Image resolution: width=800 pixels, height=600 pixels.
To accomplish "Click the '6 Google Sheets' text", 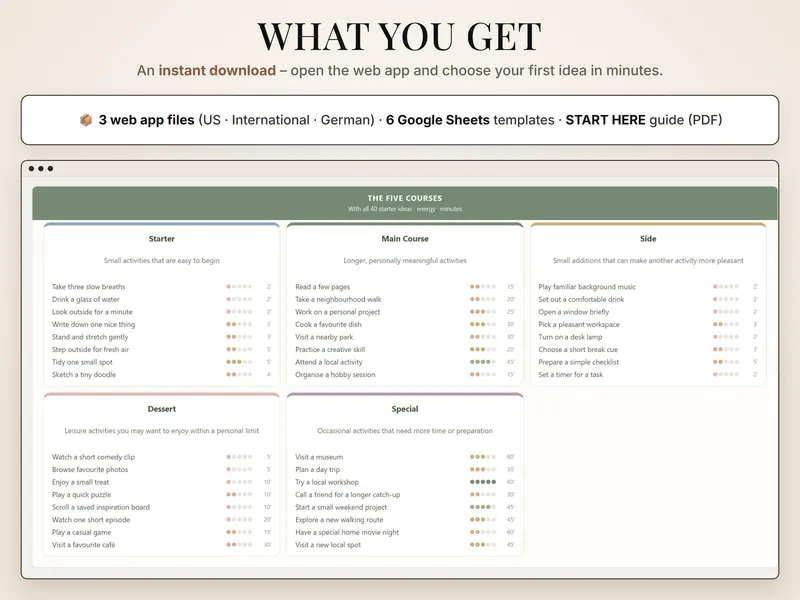I will click(438, 120).
